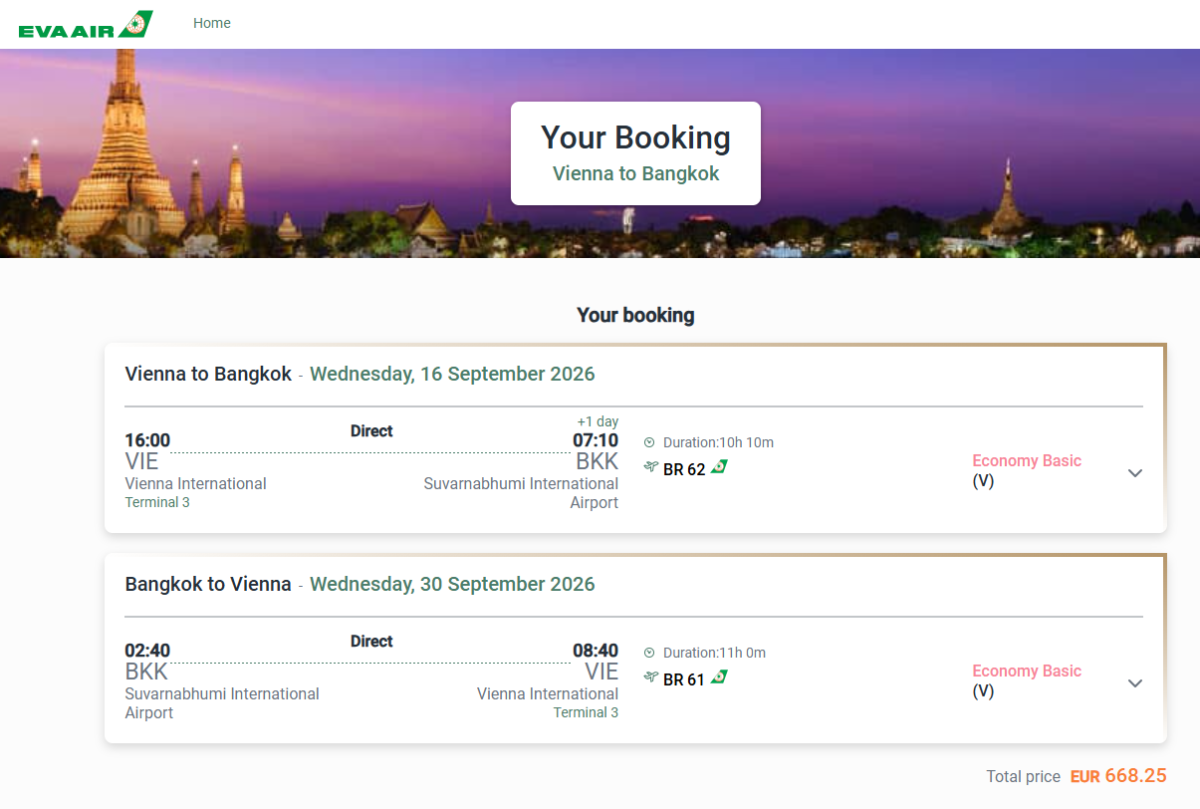Screen dimensions: 1200x809
Task: Click the green EVA emblem right of BR 61
Action: click(x=719, y=677)
